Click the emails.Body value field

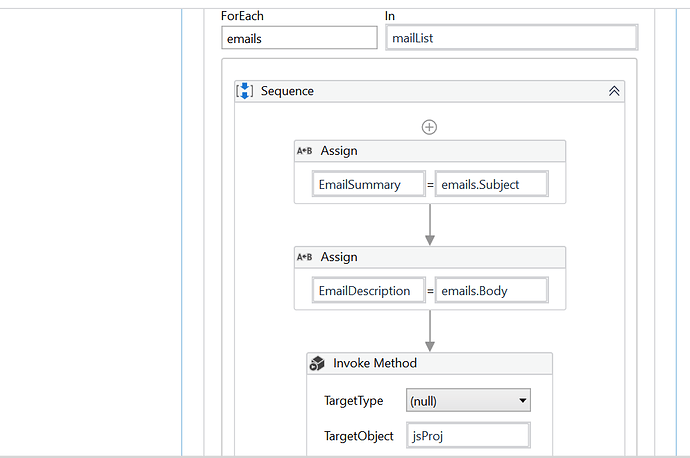[492, 291]
